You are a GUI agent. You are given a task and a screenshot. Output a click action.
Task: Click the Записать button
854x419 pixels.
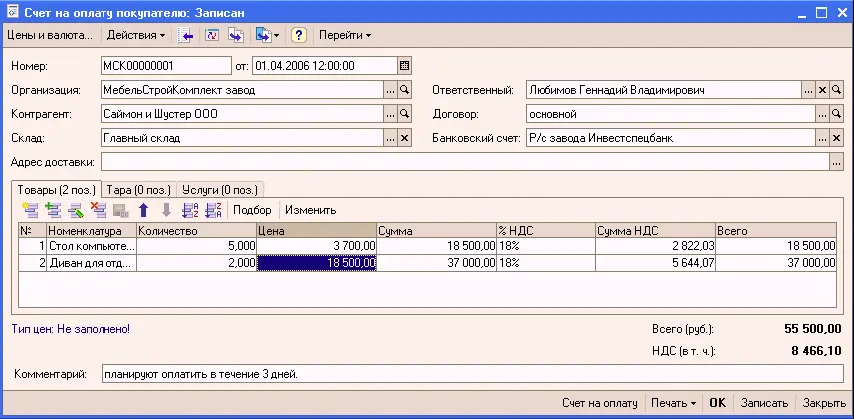[764, 403]
